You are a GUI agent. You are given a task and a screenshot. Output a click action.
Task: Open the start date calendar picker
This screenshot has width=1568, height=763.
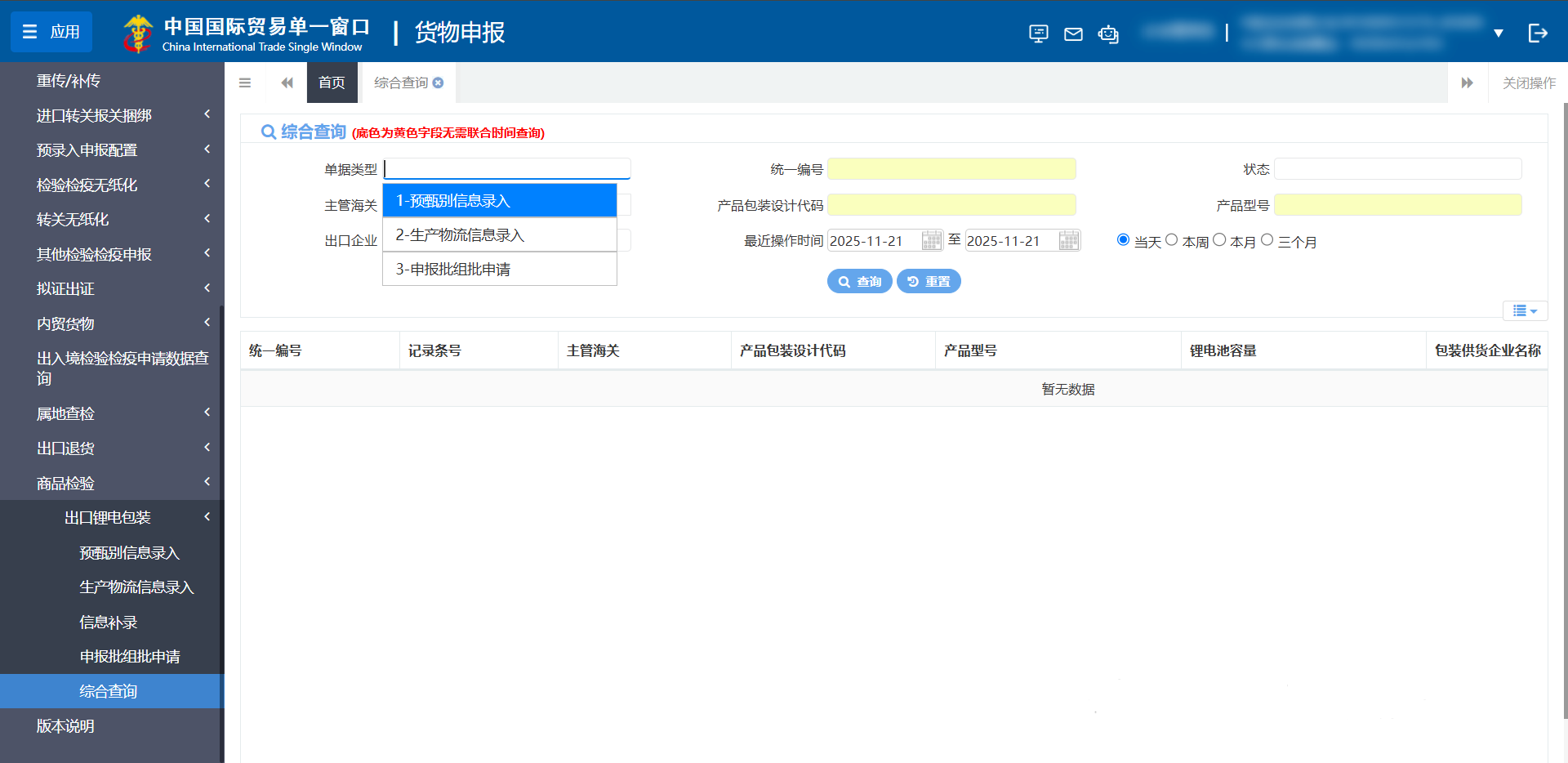tap(931, 240)
